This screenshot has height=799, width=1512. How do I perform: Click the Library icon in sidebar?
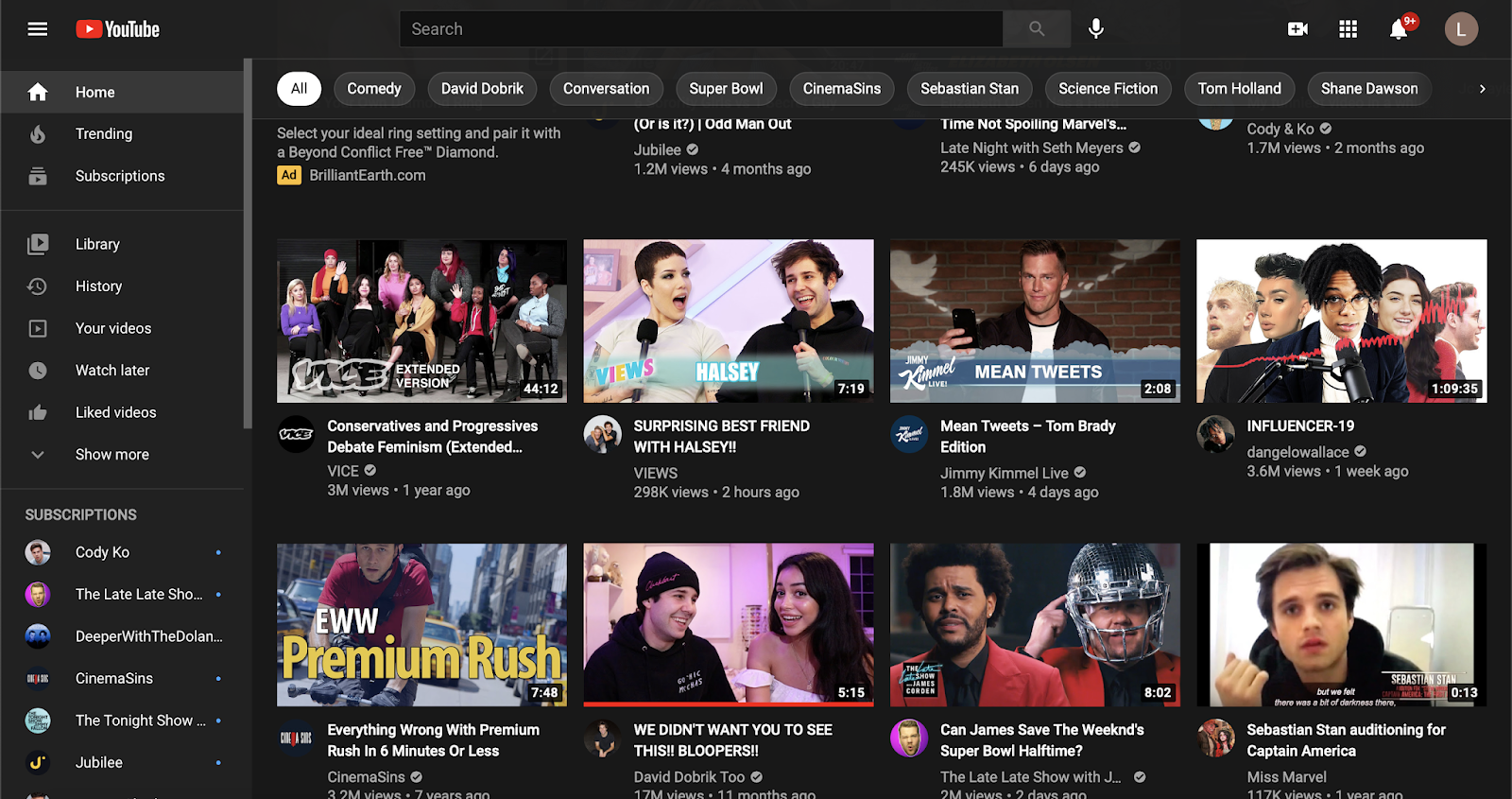(38, 244)
